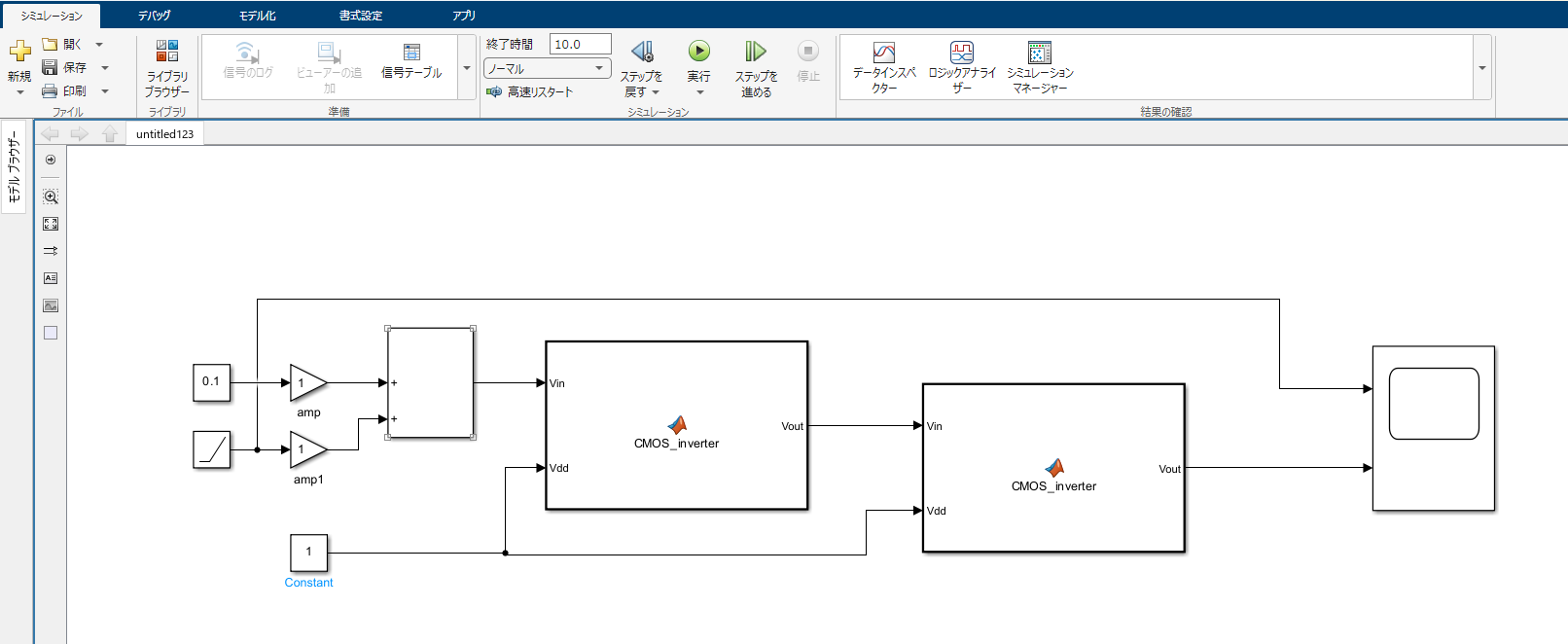Expand the results gallery dropdown arrow
Screen dimensions: 1568x644
point(1482,68)
